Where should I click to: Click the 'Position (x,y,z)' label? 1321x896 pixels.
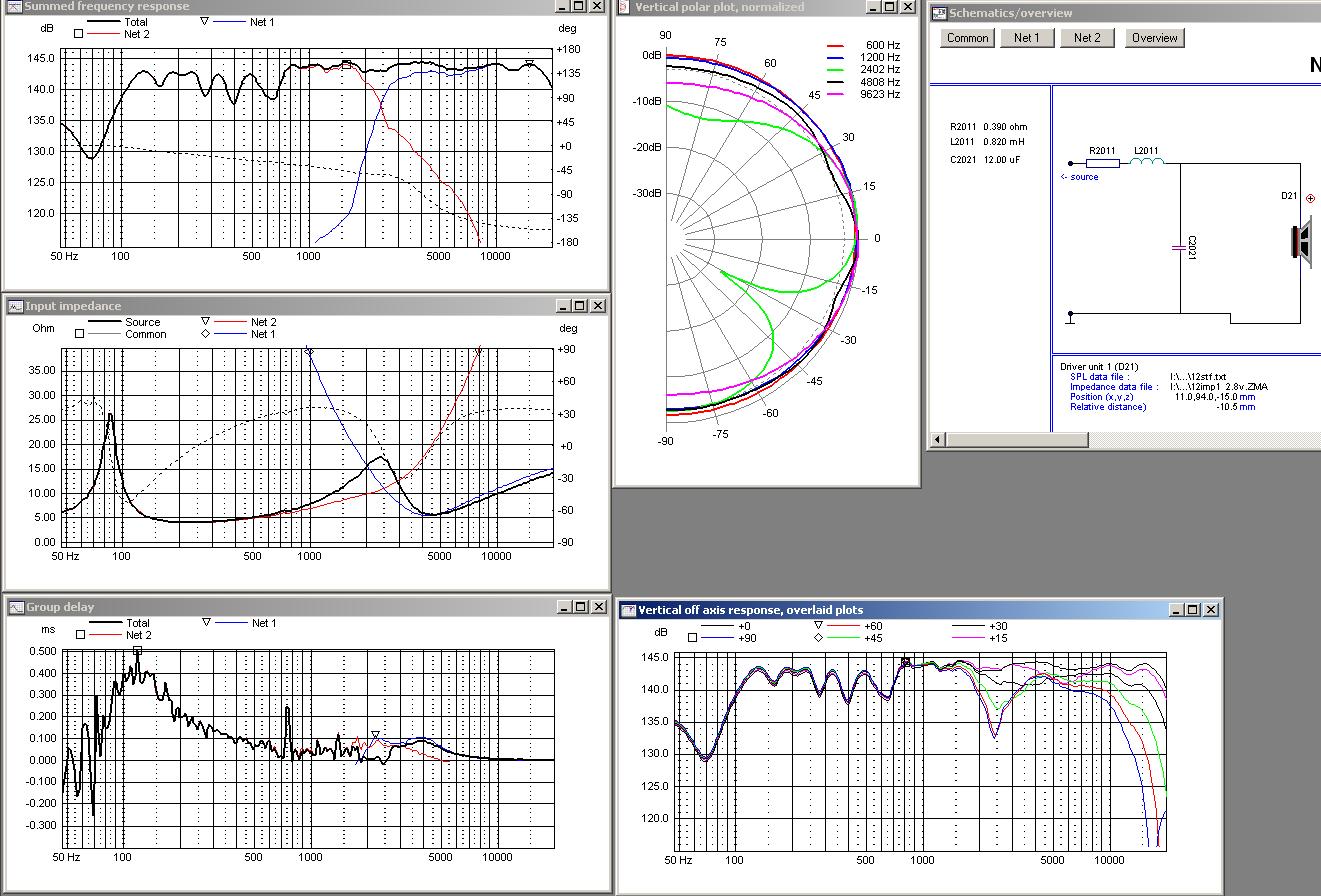click(x=1104, y=397)
